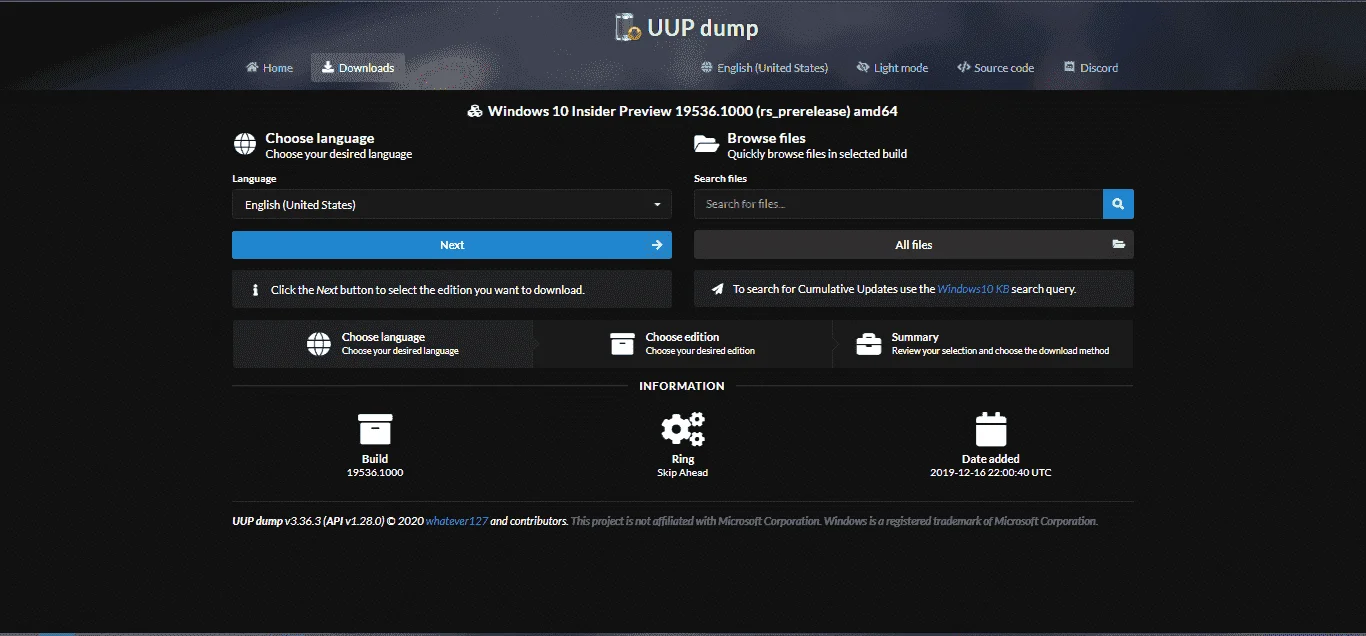Open the Discord link in the navbar
This screenshot has width=1366, height=636.
click(x=1091, y=68)
